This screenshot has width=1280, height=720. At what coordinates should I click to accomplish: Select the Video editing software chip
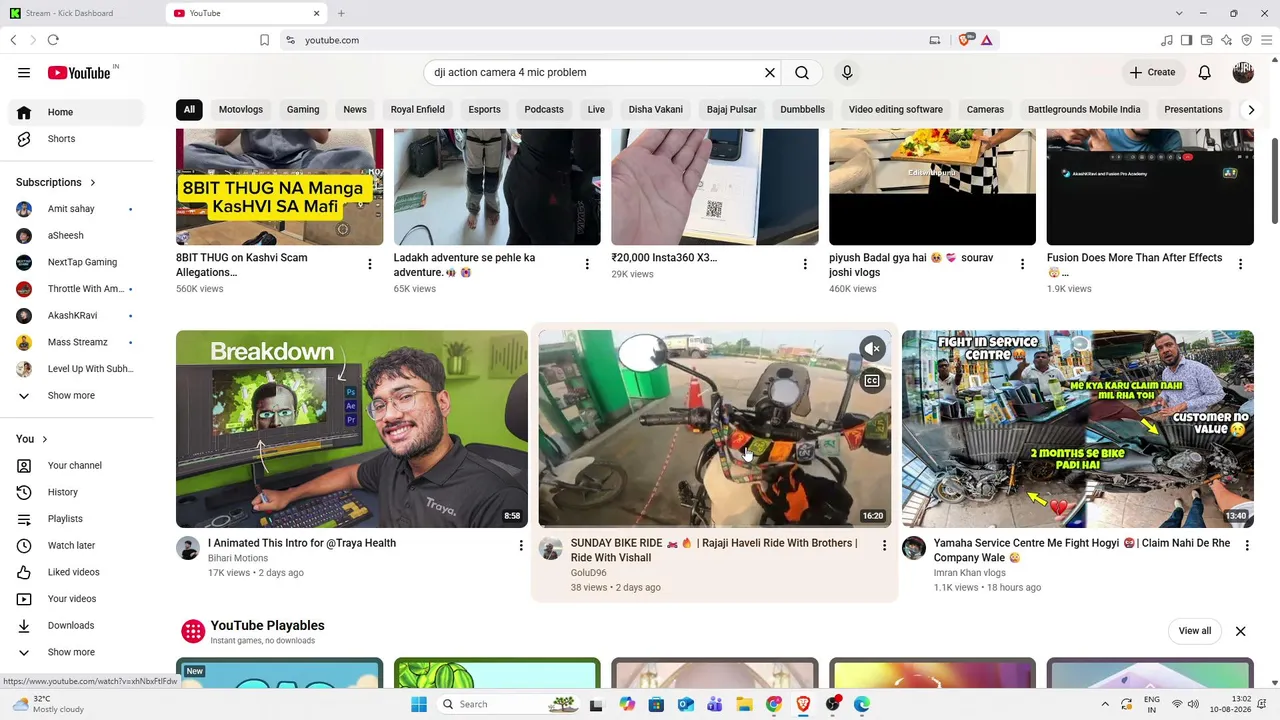click(x=896, y=110)
